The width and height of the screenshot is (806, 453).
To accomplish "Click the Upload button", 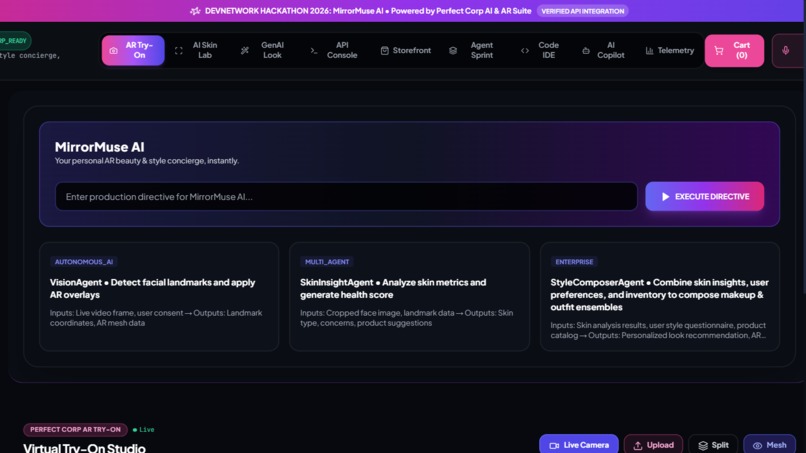I will tap(653, 445).
